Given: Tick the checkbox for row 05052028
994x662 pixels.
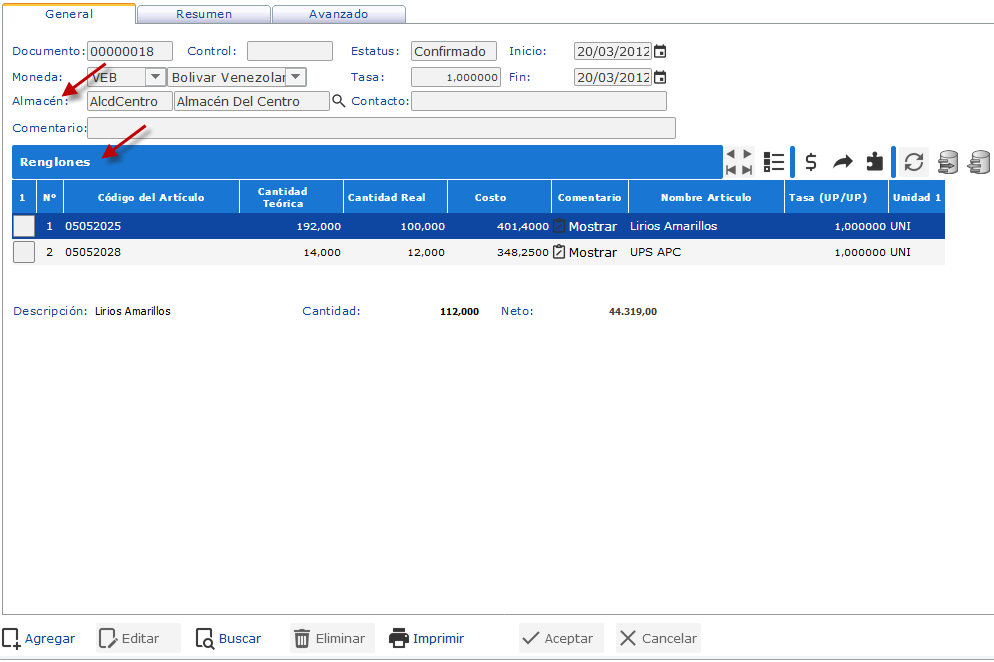Looking at the screenshot, I should click(x=23, y=252).
